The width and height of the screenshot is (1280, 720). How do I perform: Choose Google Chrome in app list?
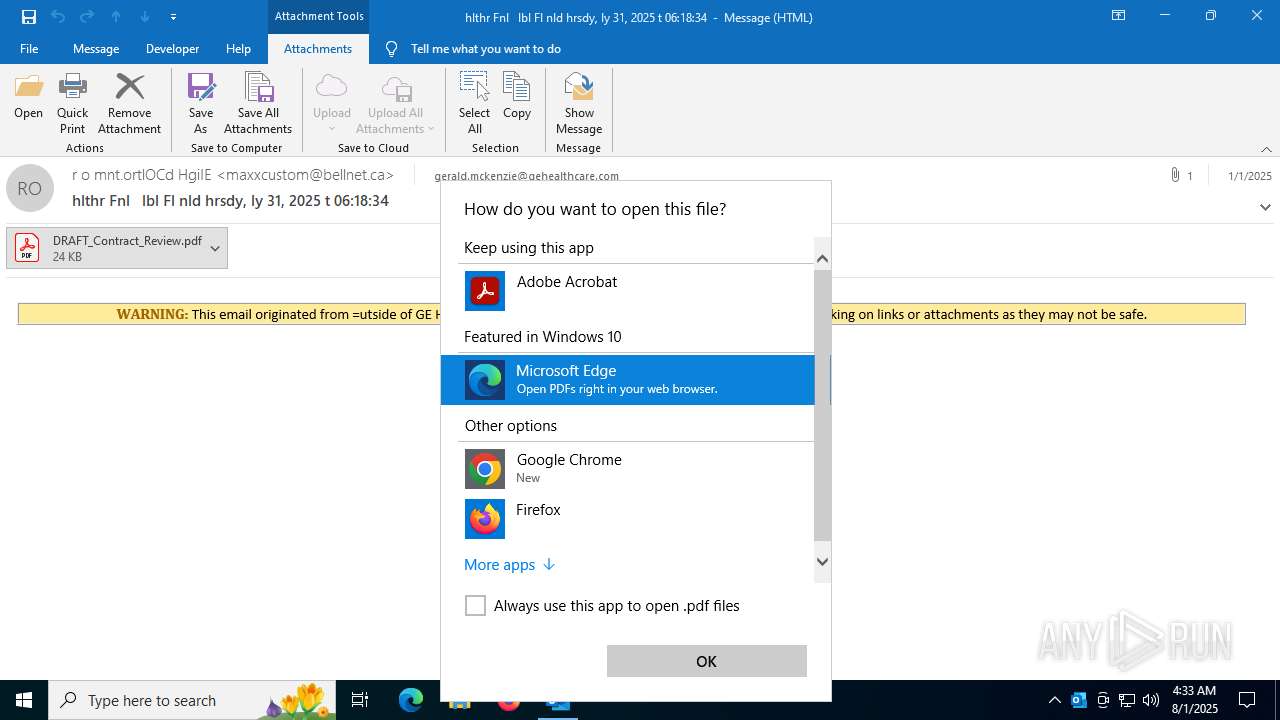click(628, 468)
